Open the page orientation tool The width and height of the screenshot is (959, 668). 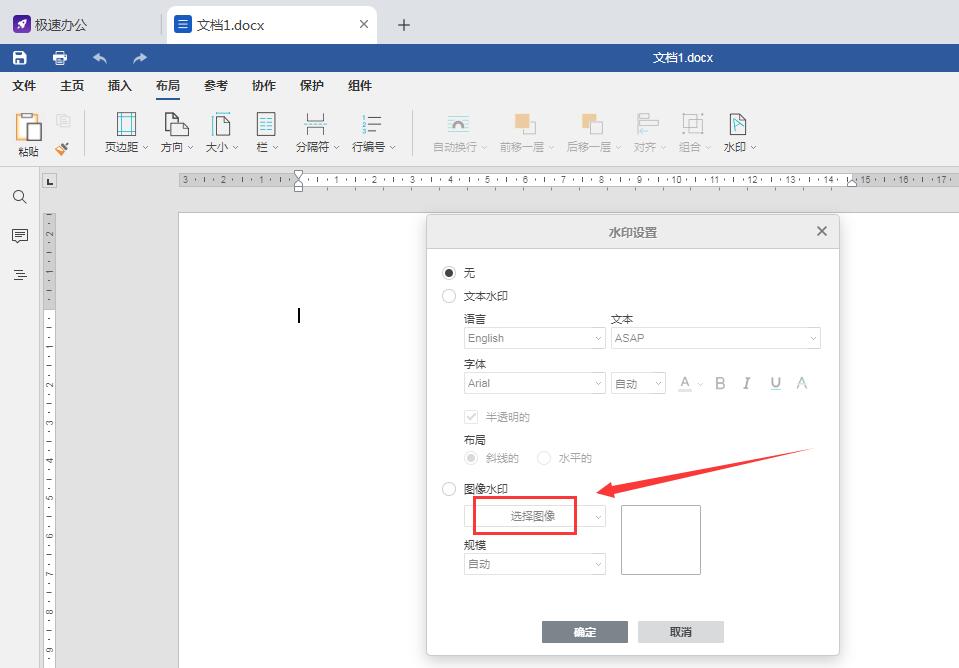(176, 132)
